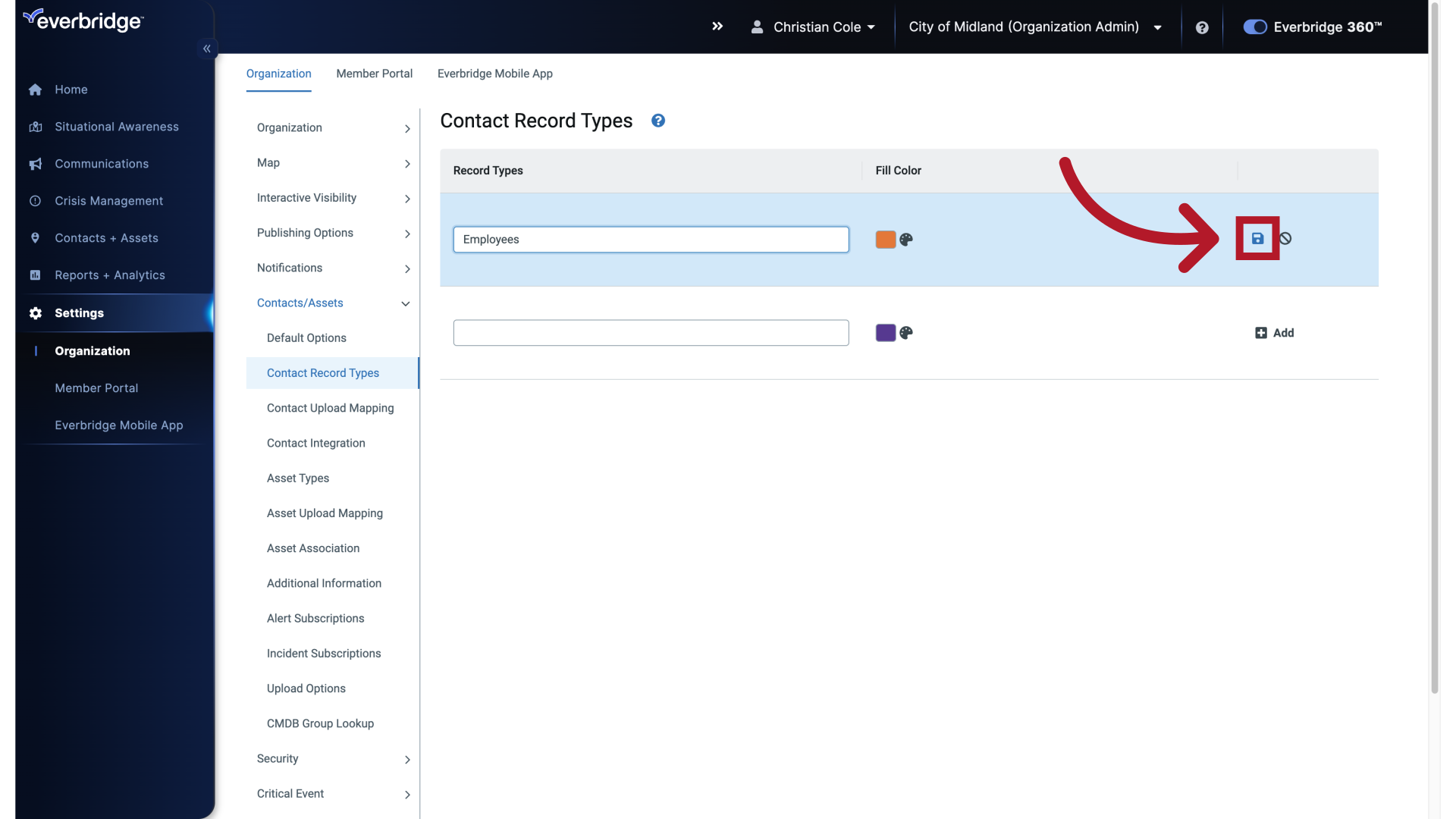Cancel editing the Employees record type

(x=1285, y=238)
